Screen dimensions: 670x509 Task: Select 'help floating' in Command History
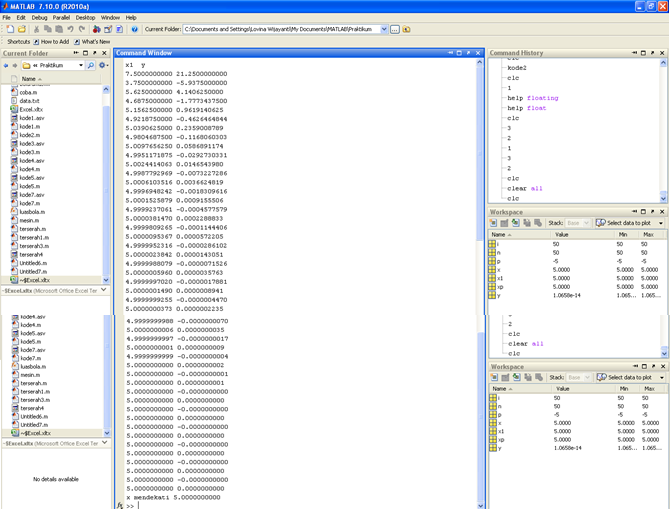tap(533, 98)
